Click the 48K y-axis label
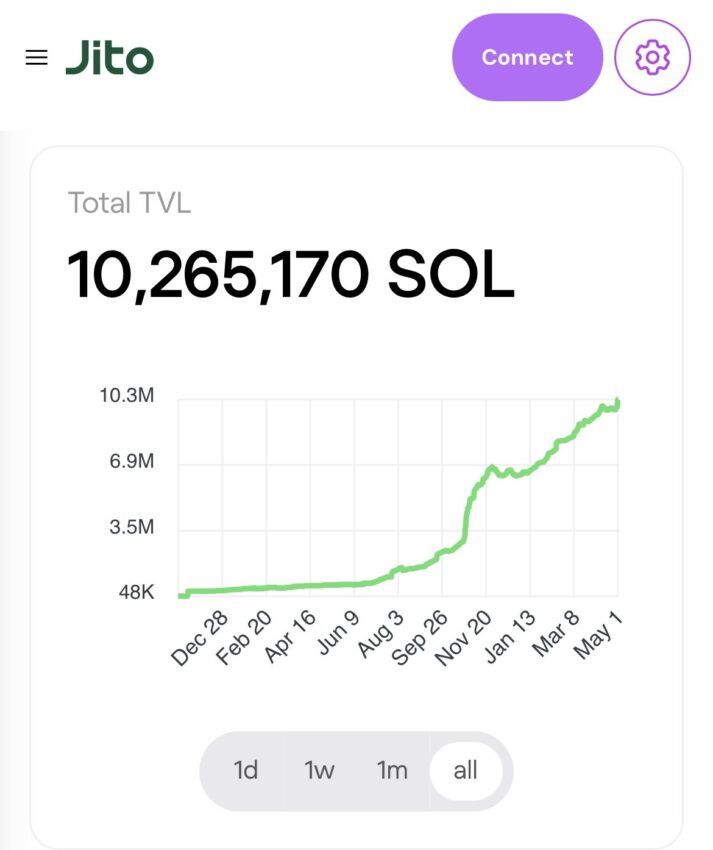The height and width of the screenshot is (850, 713). pos(136,592)
